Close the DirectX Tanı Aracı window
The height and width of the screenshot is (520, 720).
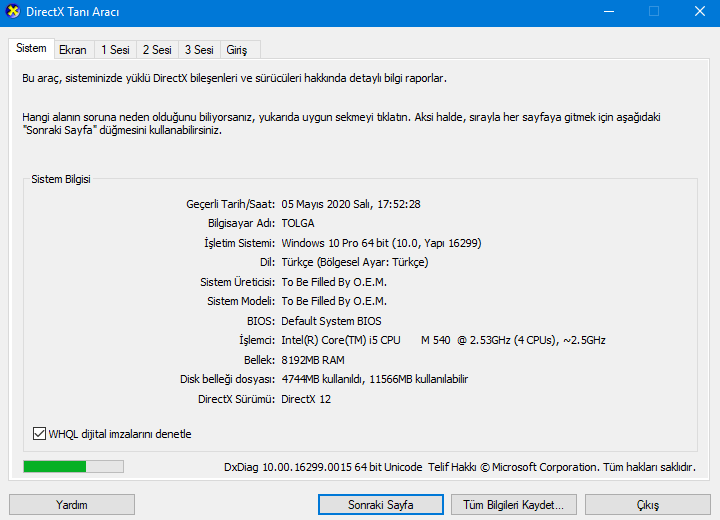(699, 11)
